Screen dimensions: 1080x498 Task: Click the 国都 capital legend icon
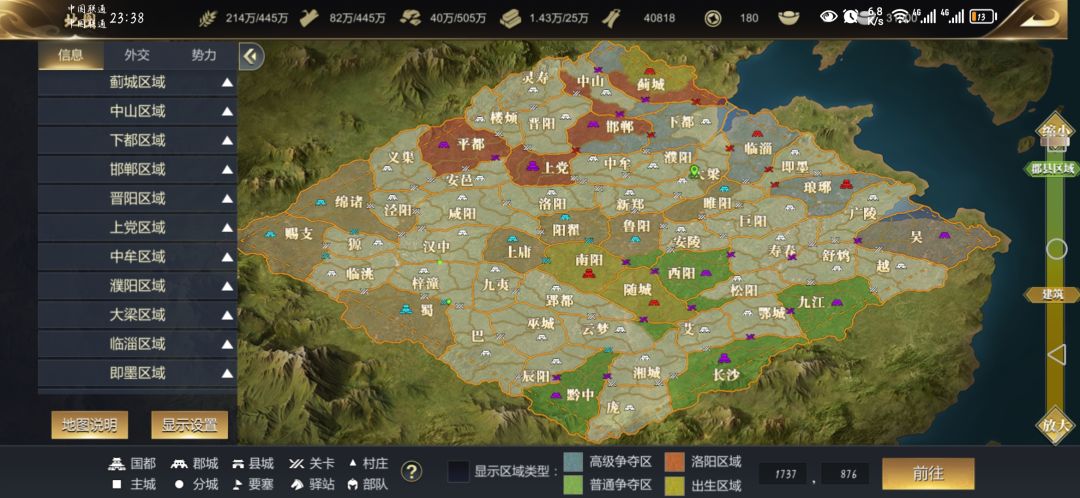(118, 464)
